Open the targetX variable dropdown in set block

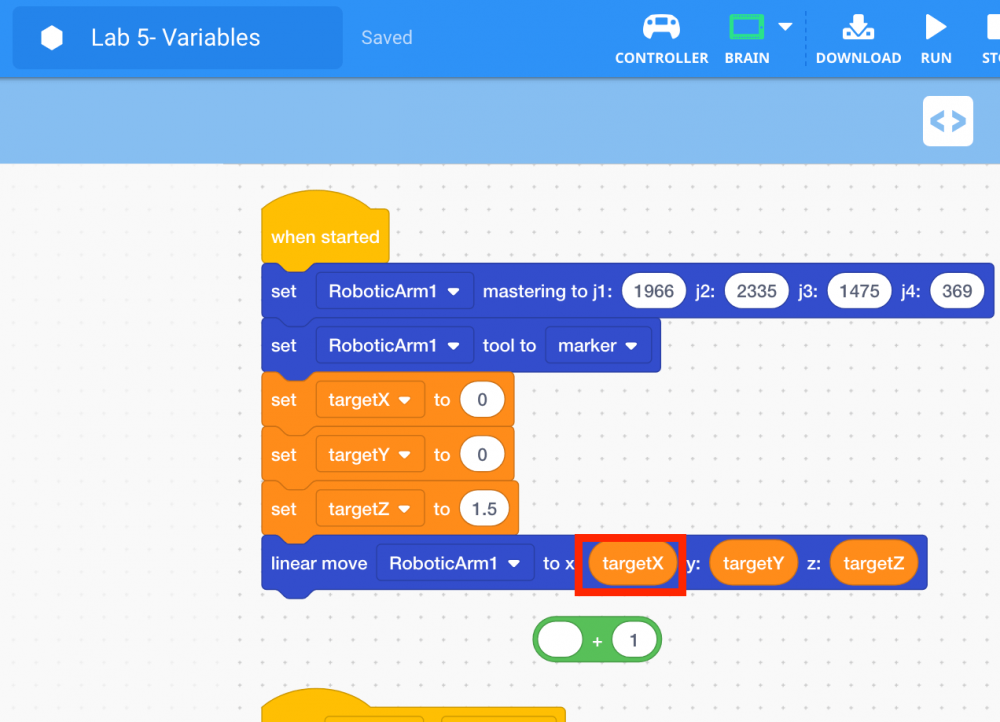click(370, 400)
